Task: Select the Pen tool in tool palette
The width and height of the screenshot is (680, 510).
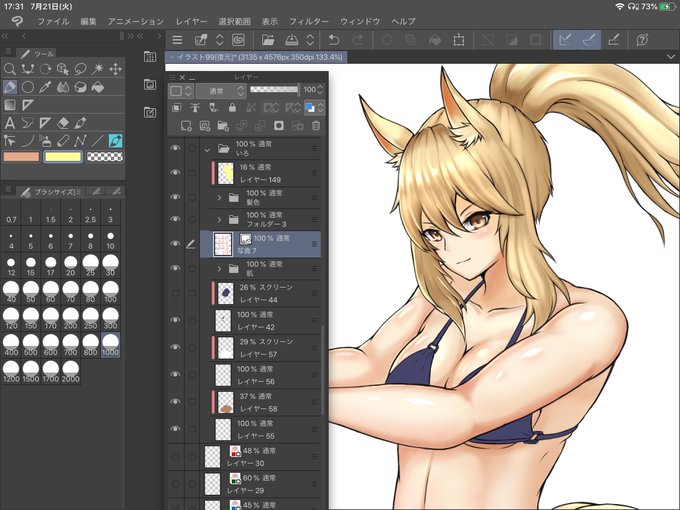Action: [x=10, y=87]
